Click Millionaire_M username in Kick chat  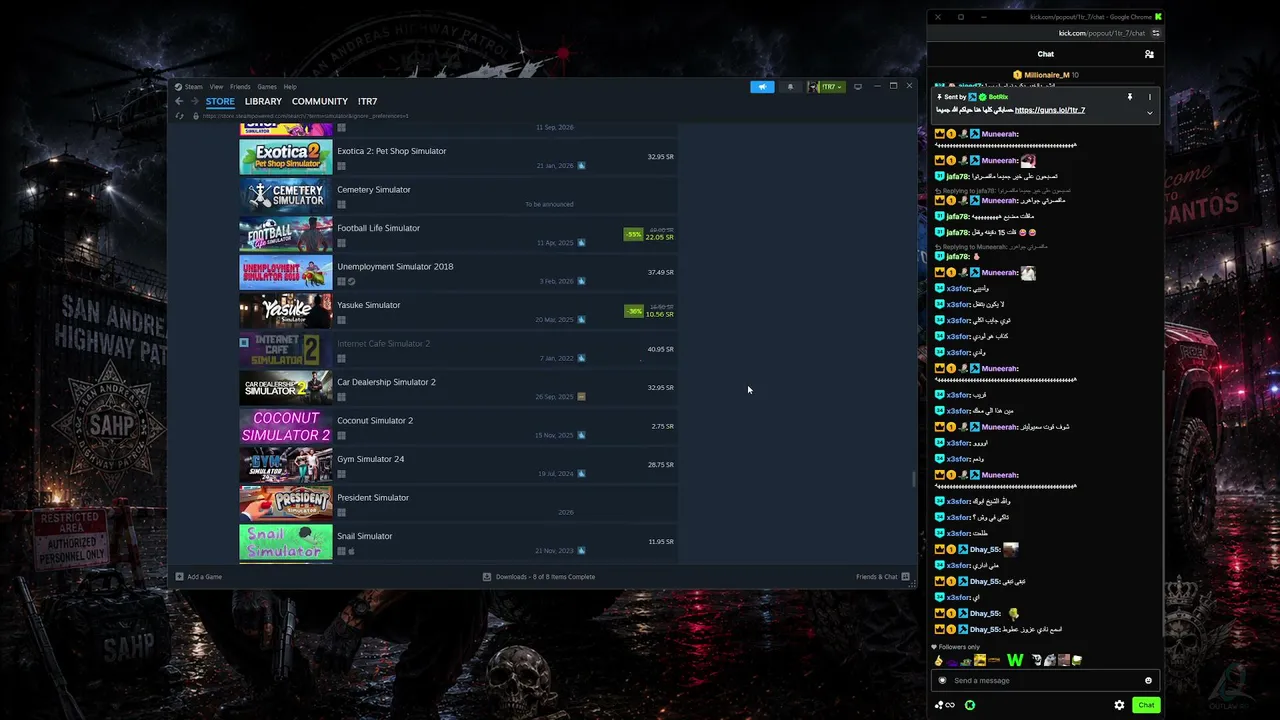click(x=1046, y=75)
